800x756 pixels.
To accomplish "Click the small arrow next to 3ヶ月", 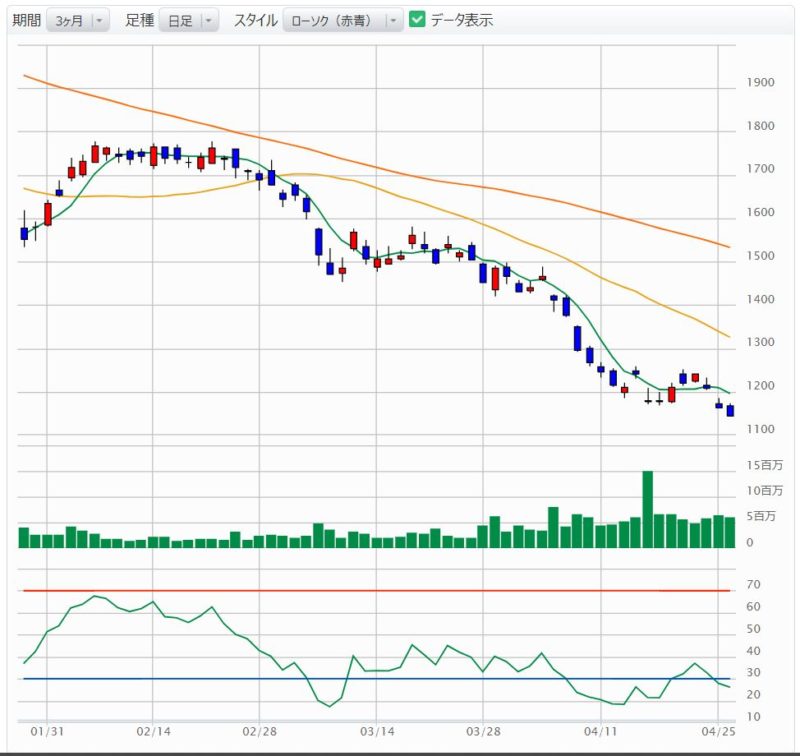I will 98,20.
